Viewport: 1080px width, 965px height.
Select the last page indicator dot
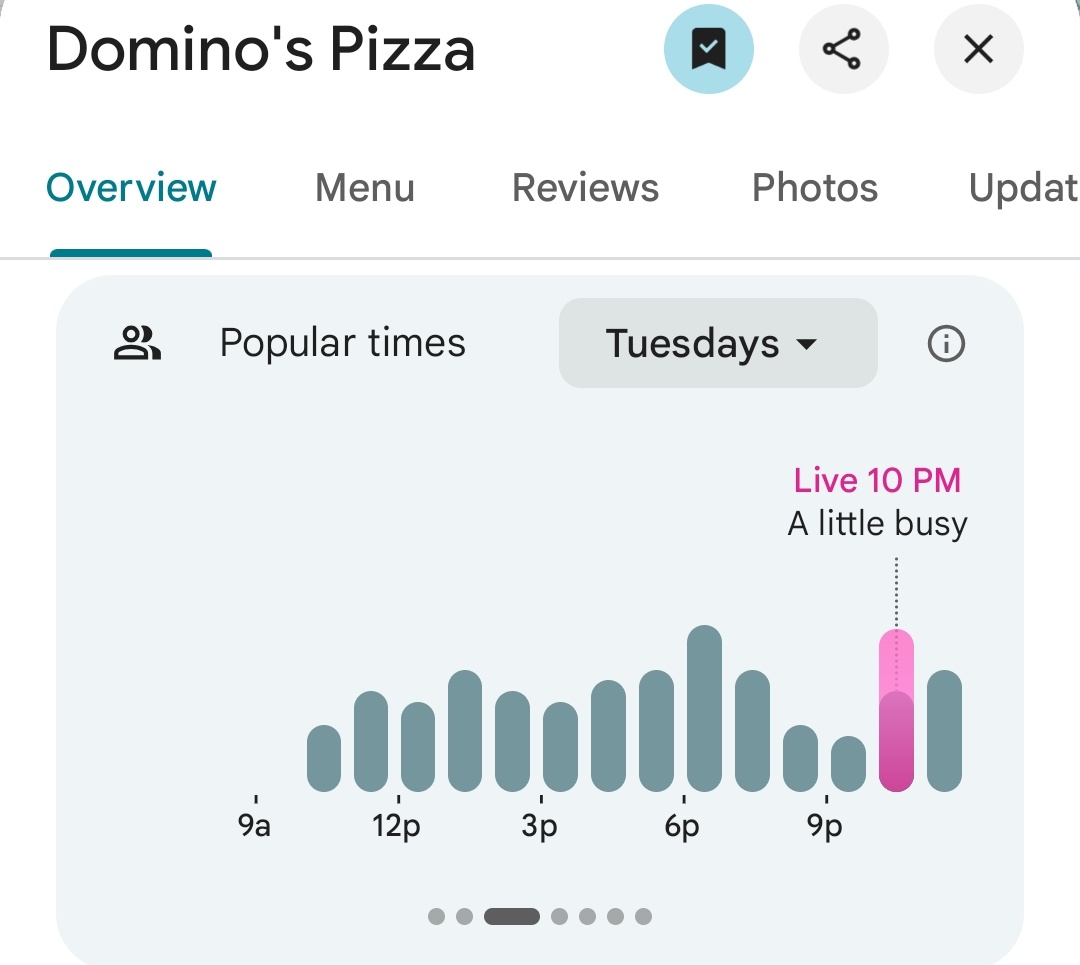pos(643,916)
